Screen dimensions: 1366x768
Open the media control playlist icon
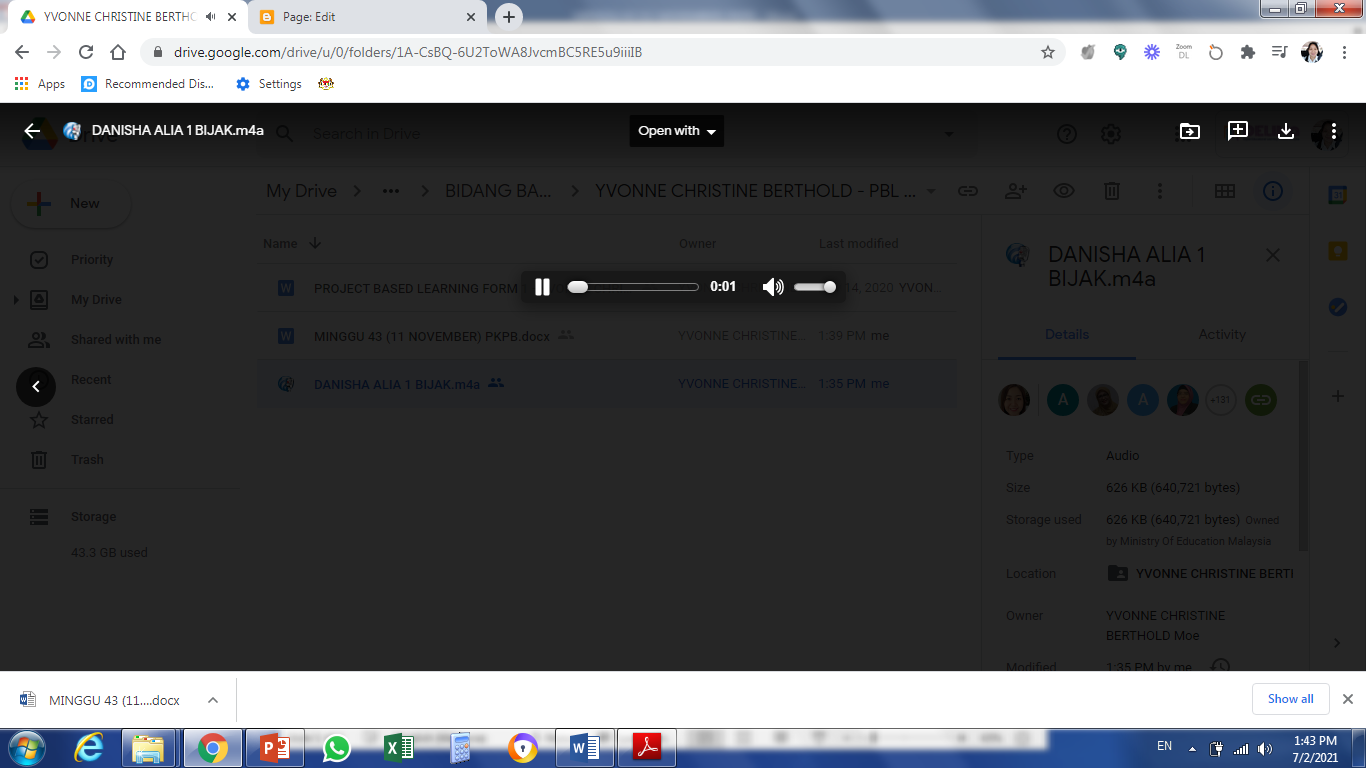(1279, 52)
